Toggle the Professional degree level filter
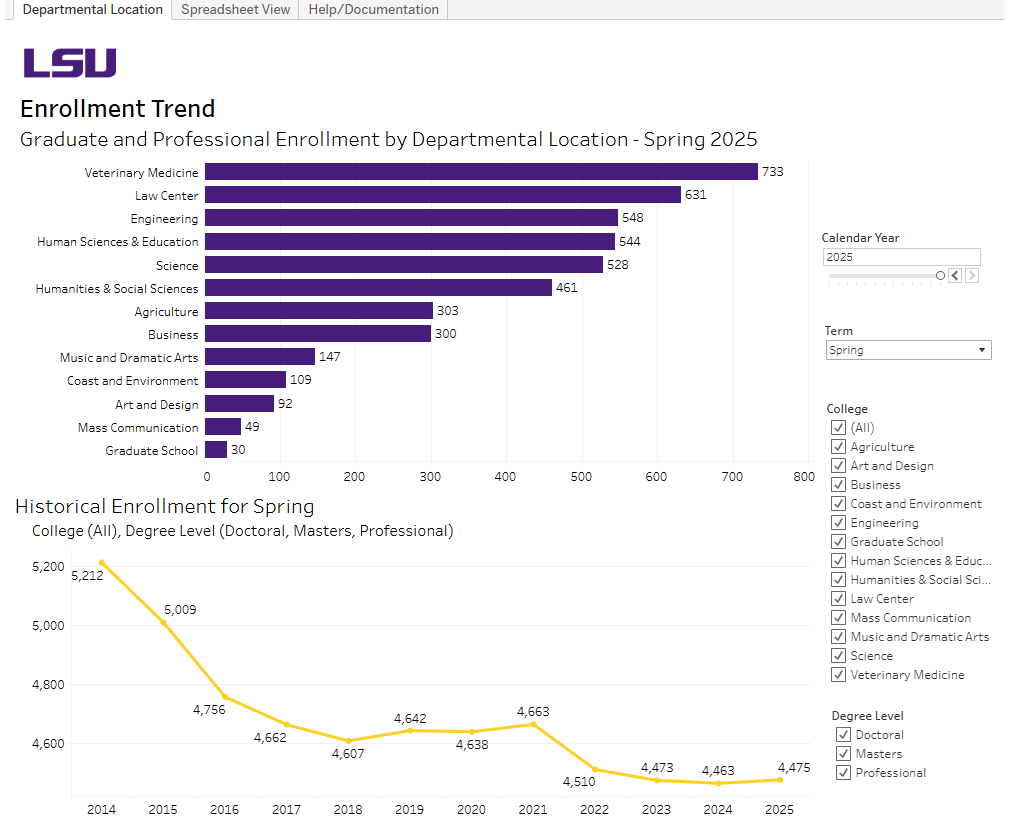Viewport: 1009px width, 828px height. 843,772
